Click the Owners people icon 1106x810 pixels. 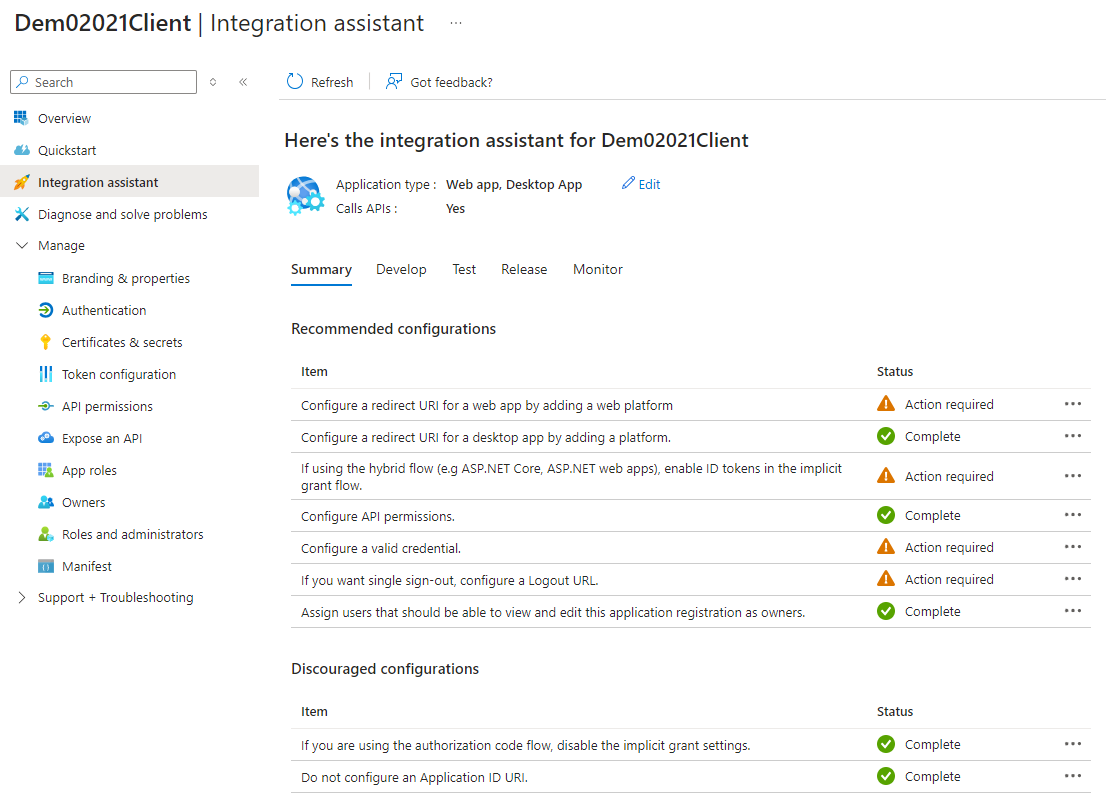(x=46, y=502)
